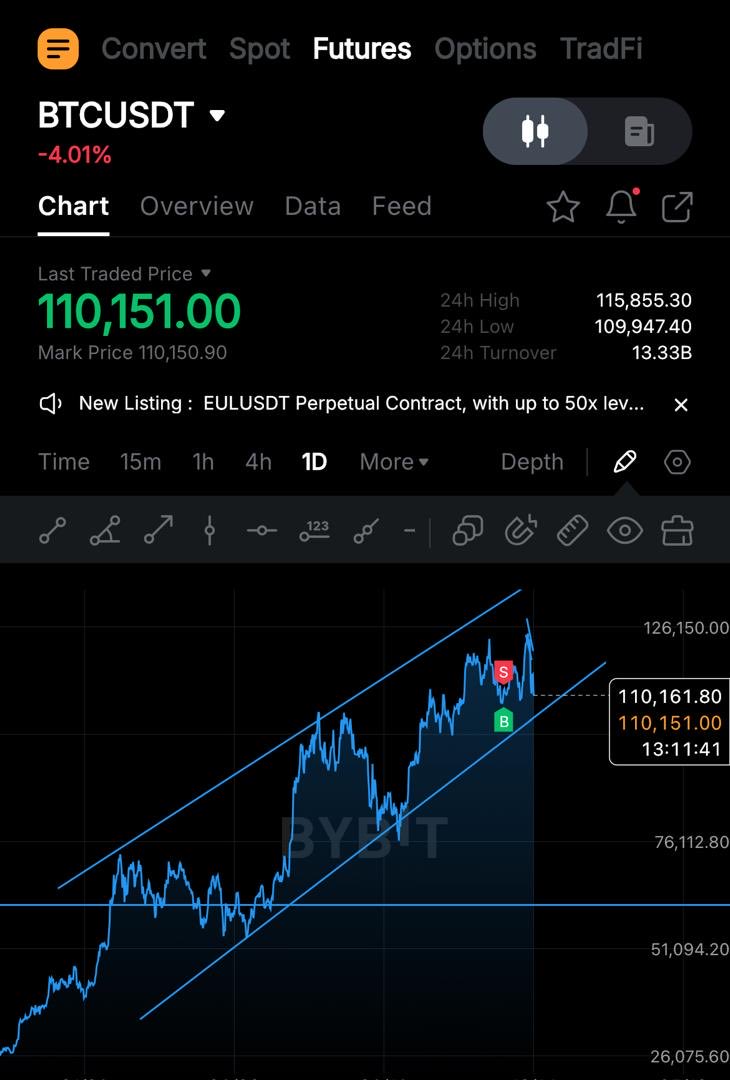Viewport: 730px width, 1080px height.
Task: Expand the BTCUSDT pair selector arrow
Action: 217,115
